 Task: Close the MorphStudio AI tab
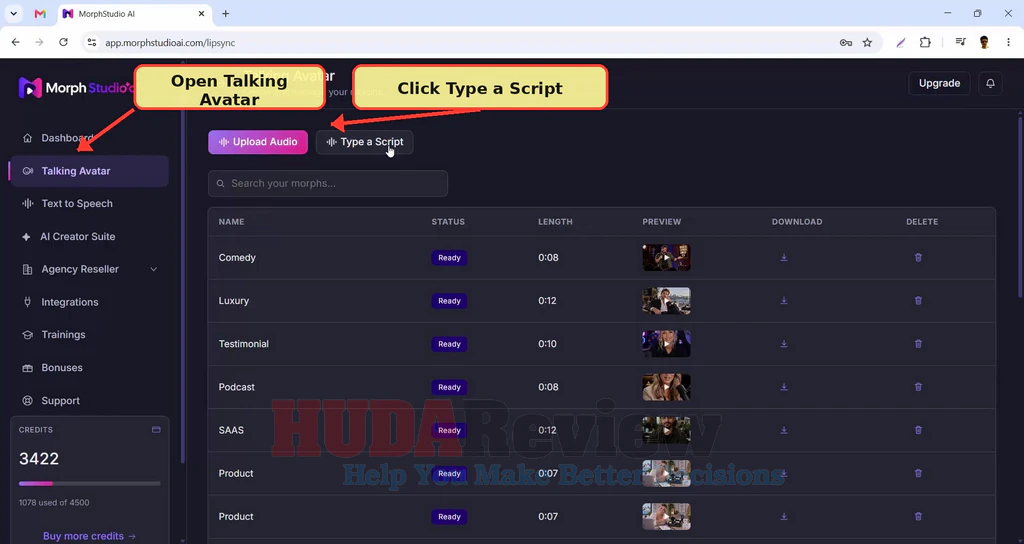click(201, 14)
